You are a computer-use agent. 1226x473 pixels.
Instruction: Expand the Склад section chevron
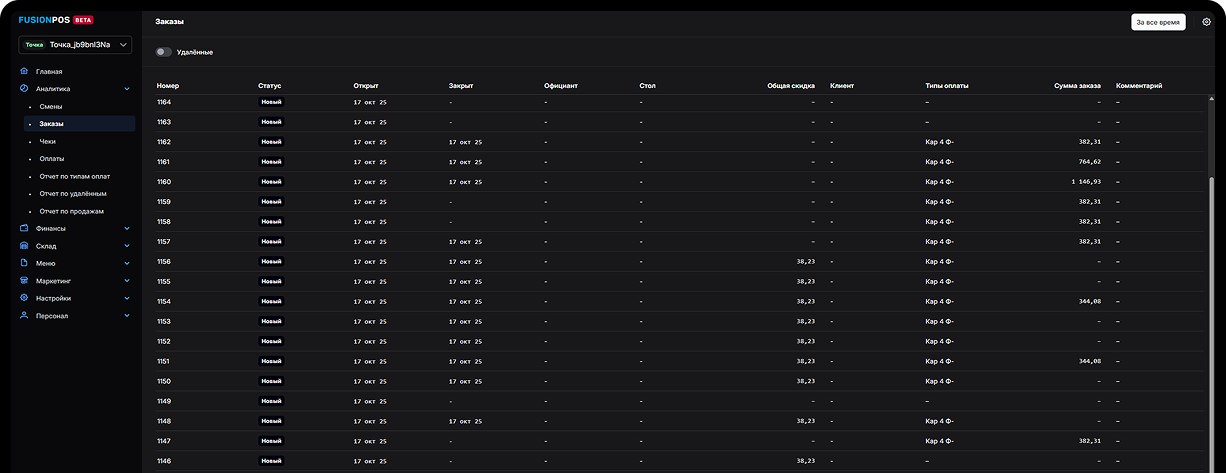[127, 246]
